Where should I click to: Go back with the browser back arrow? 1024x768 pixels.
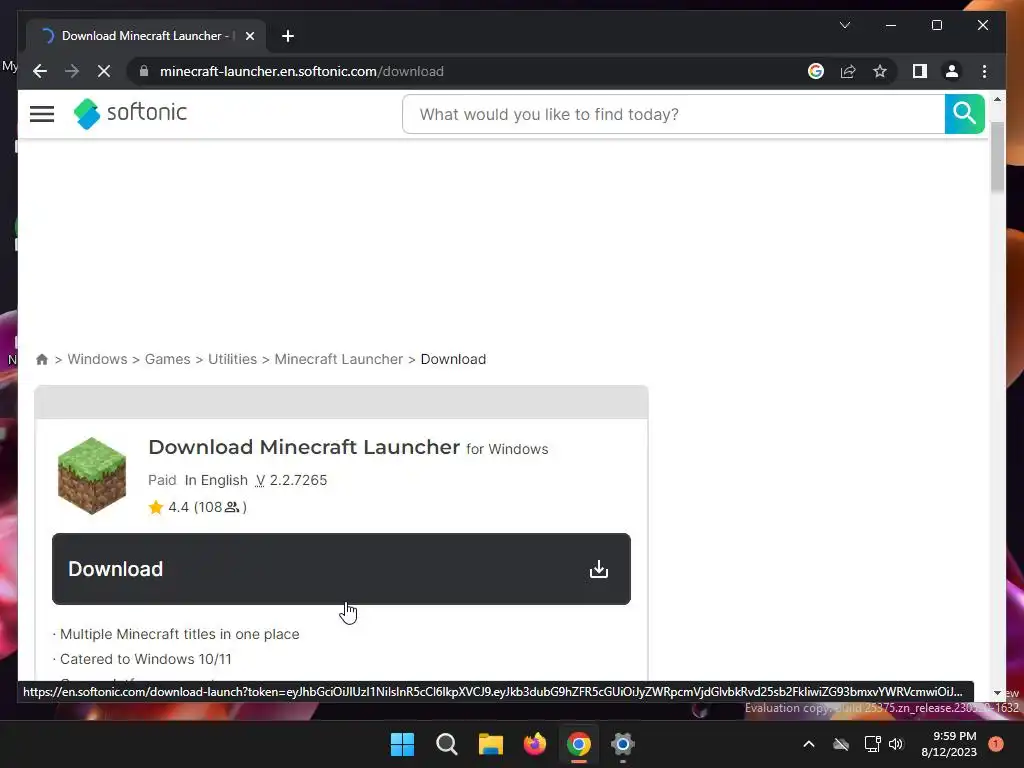(40, 71)
